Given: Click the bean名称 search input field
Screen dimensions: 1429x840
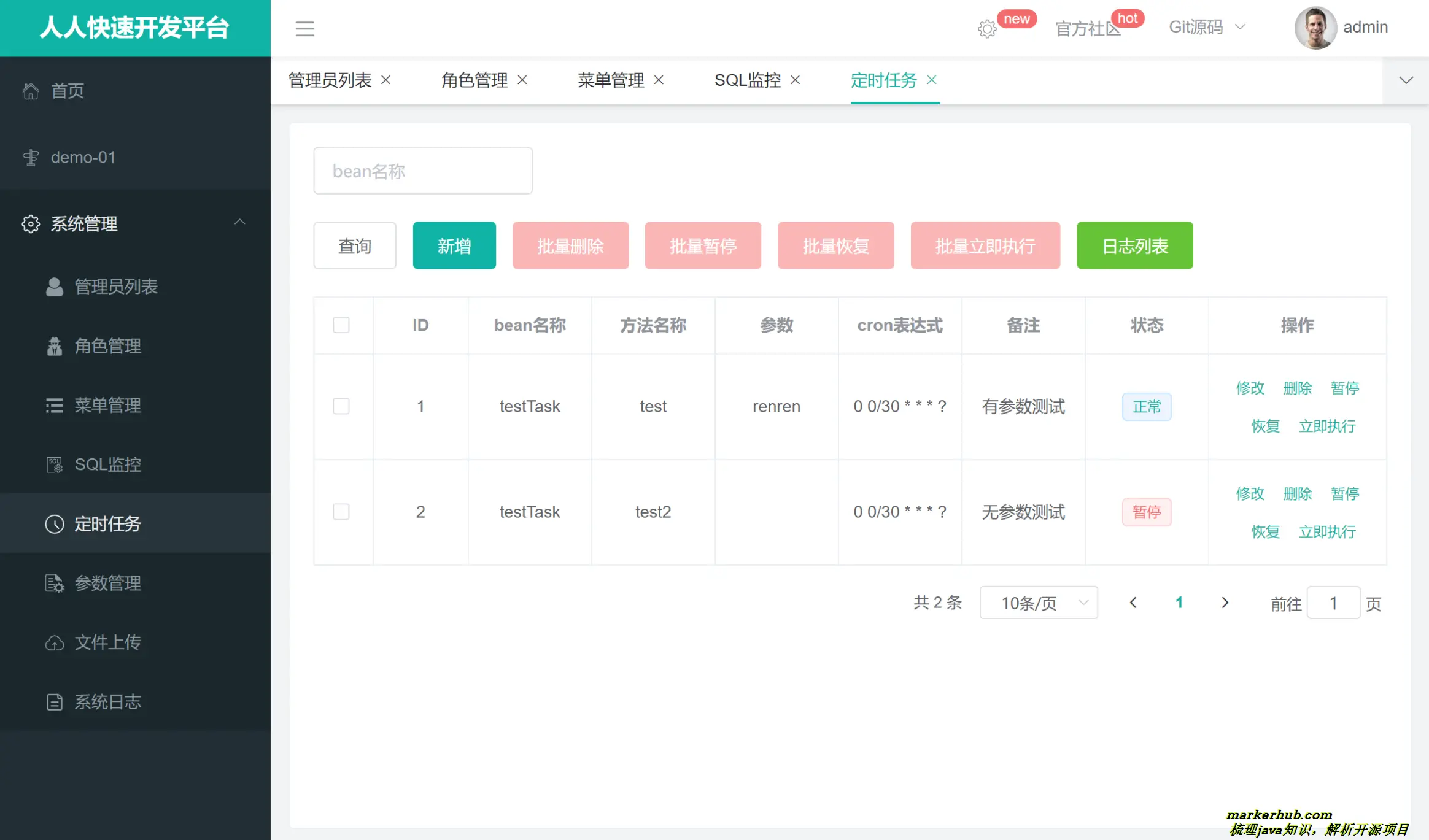Looking at the screenshot, I should 422,171.
